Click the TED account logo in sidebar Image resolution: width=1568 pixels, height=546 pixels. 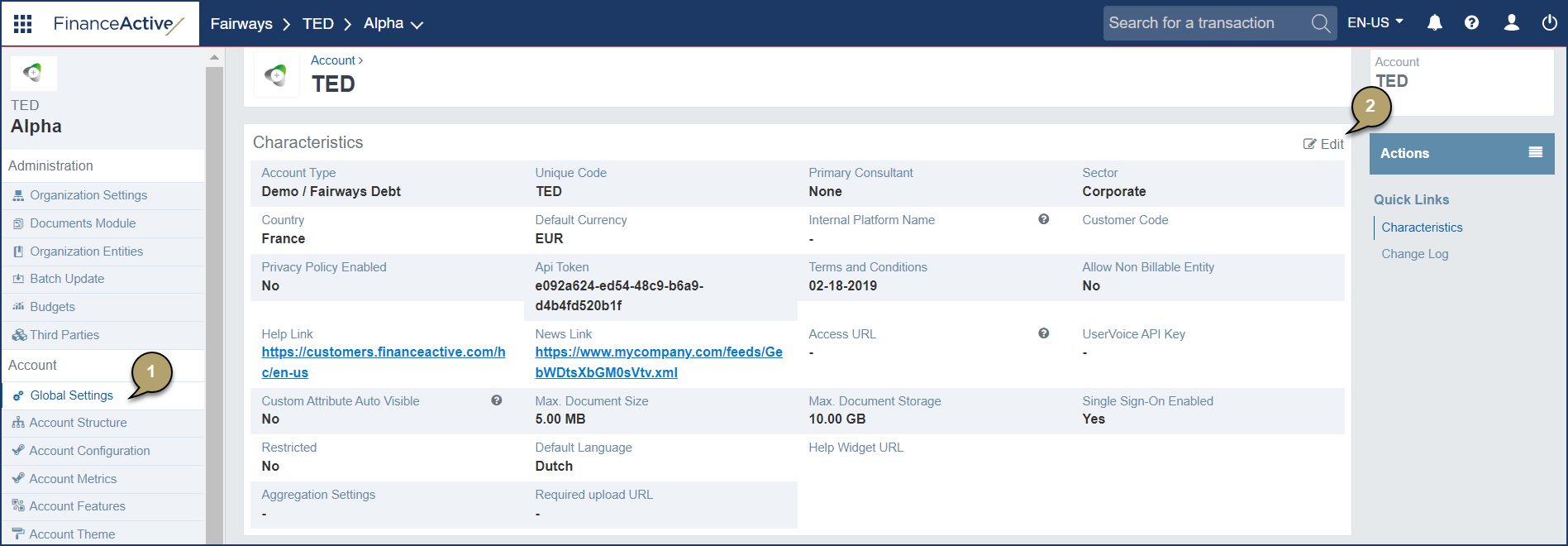click(x=33, y=73)
